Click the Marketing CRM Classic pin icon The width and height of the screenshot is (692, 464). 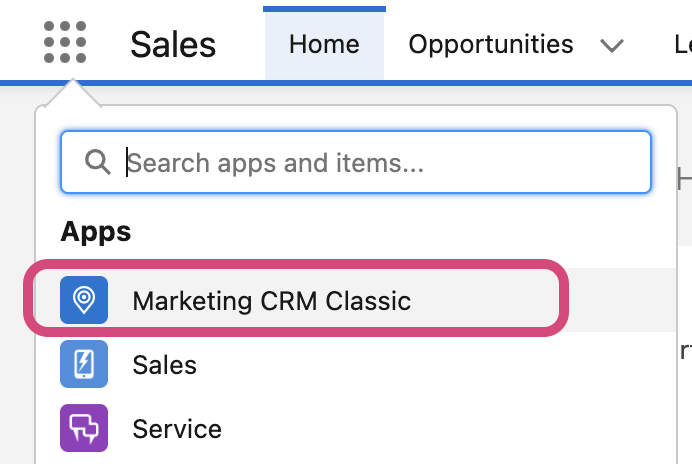(84, 300)
